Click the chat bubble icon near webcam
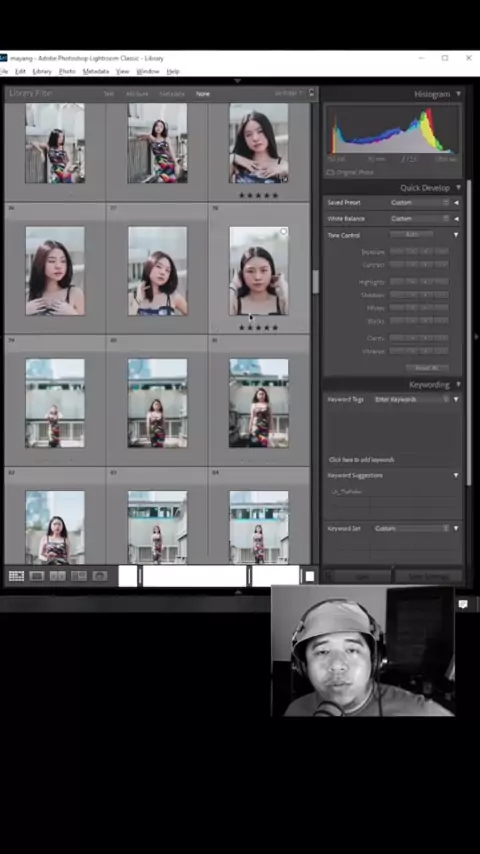 (x=463, y=604)
